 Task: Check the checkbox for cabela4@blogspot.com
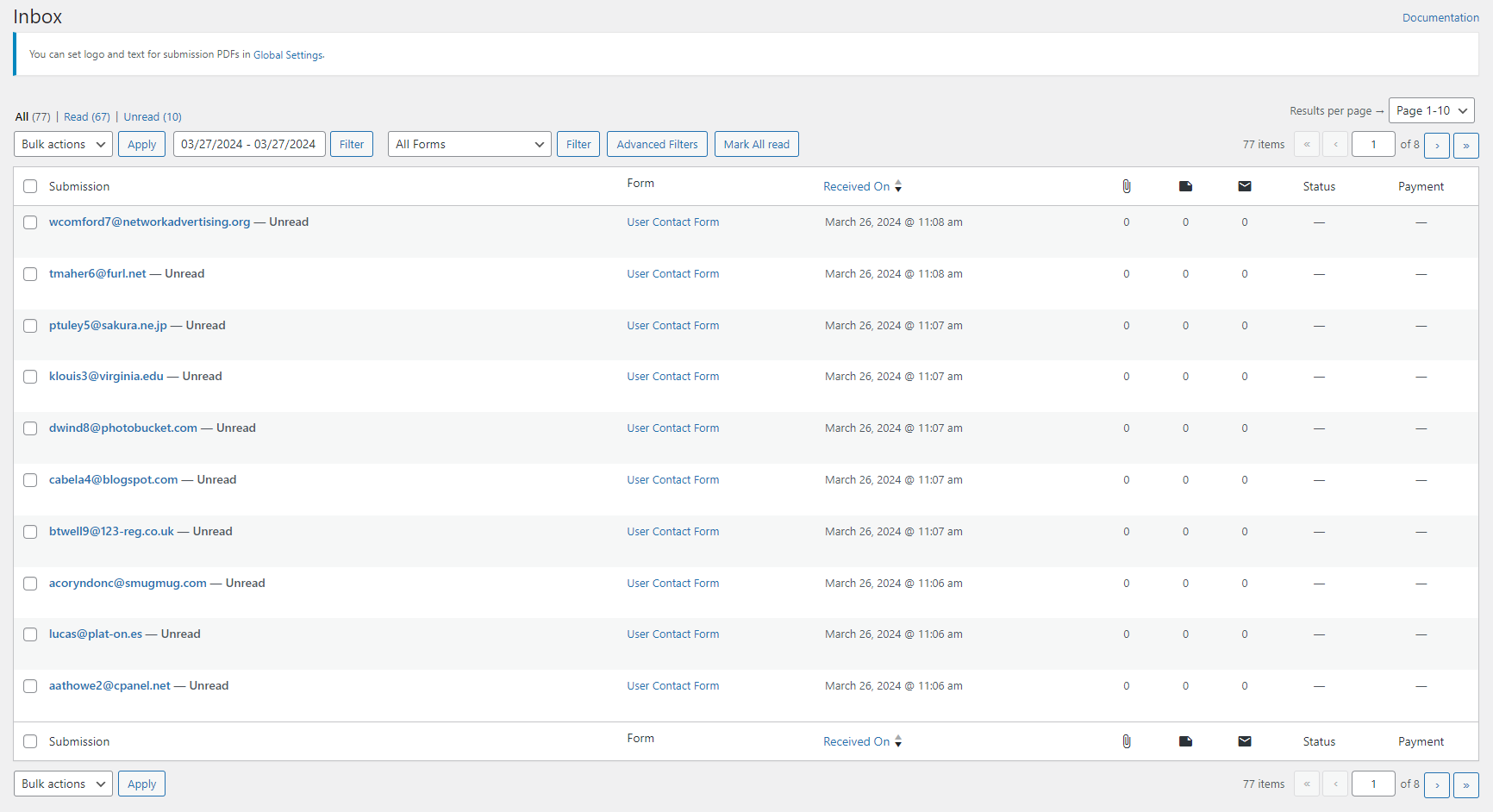(30, 480)
